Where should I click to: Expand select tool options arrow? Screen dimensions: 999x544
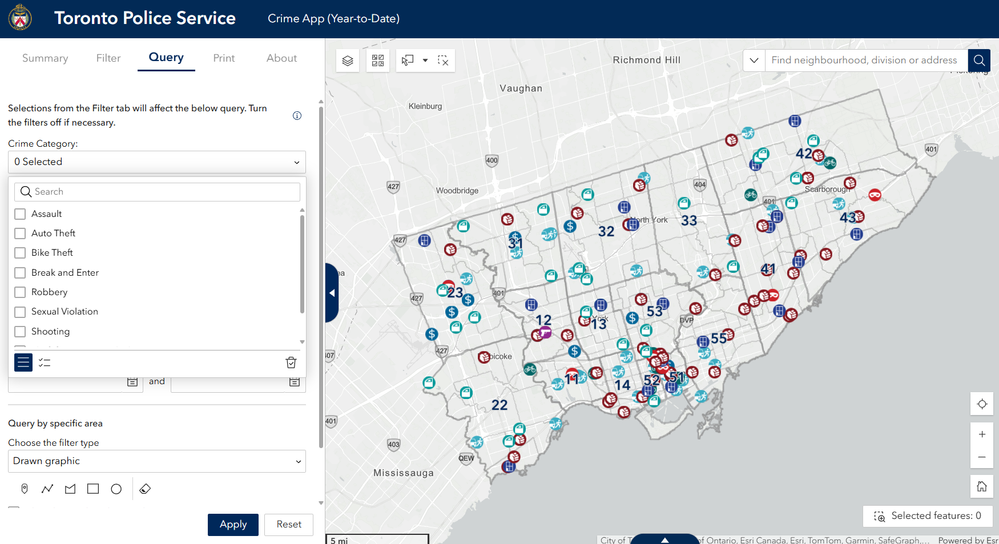425,61
